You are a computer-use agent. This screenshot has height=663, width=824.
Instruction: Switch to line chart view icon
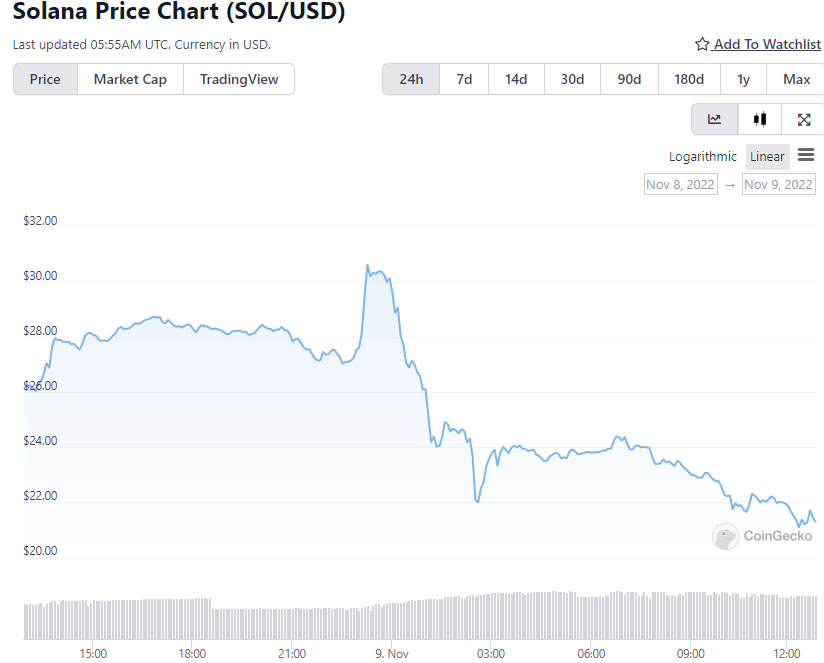tap(715, 120)
